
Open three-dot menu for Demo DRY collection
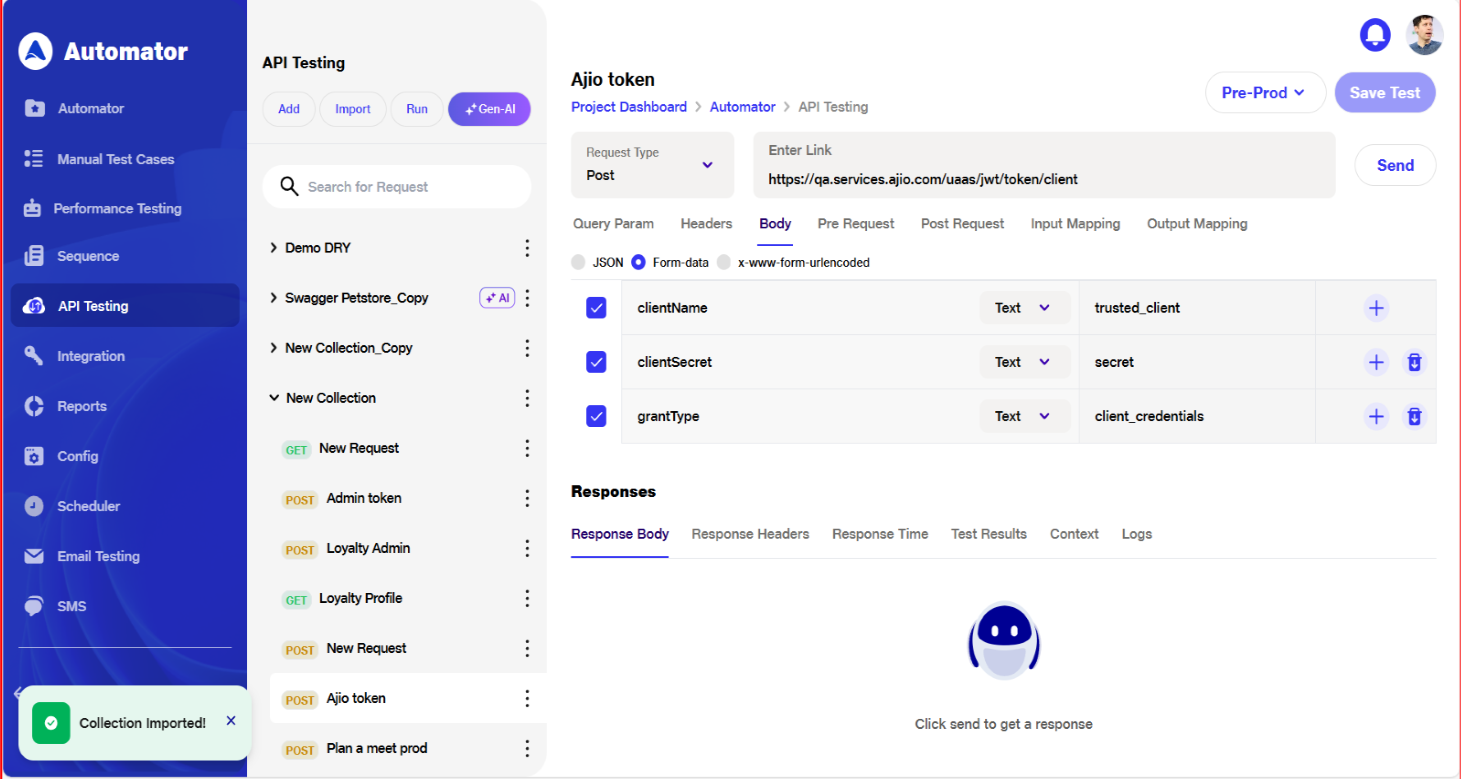(527, 248)
